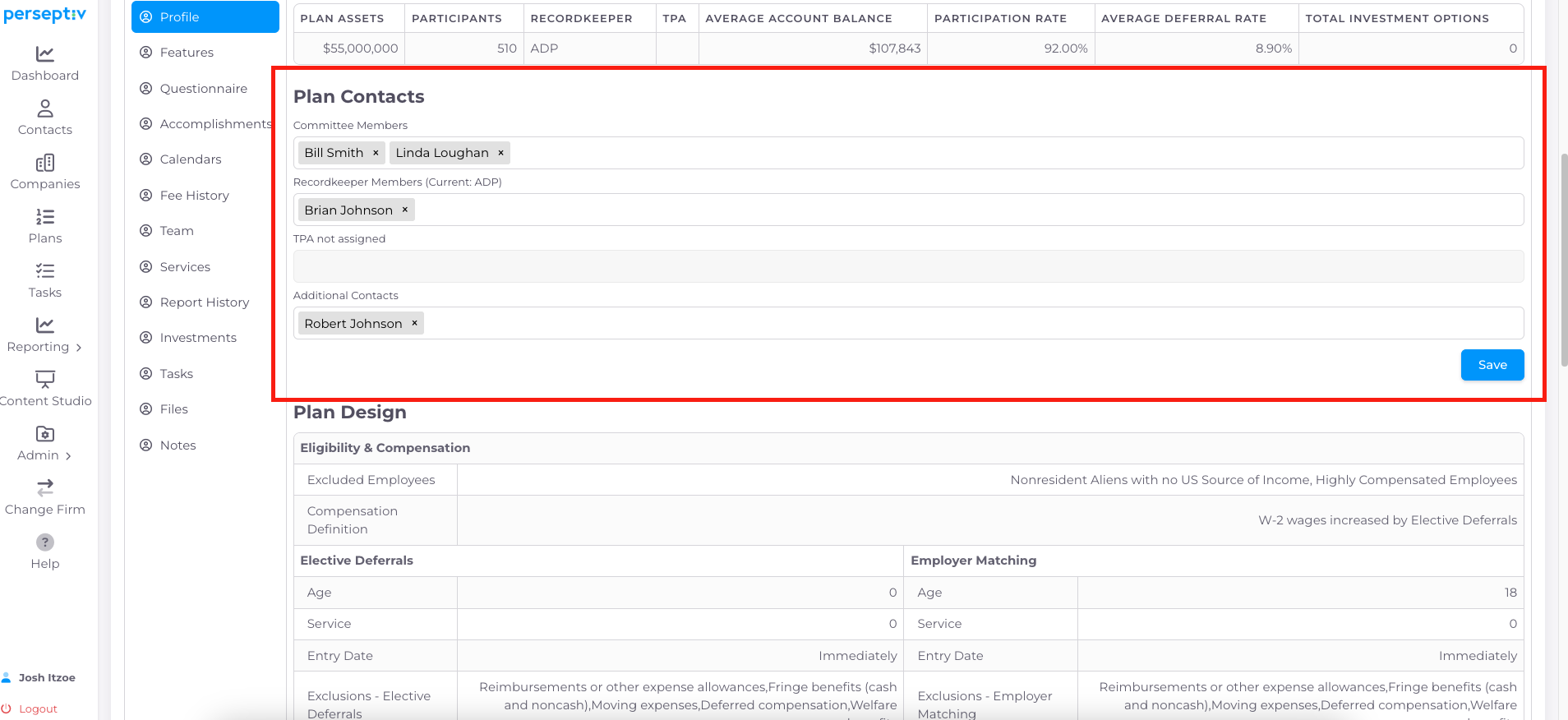This screenshot has height=720, width=1568.
Task: Open Admin folder icon
Action: tap(45, 434)
